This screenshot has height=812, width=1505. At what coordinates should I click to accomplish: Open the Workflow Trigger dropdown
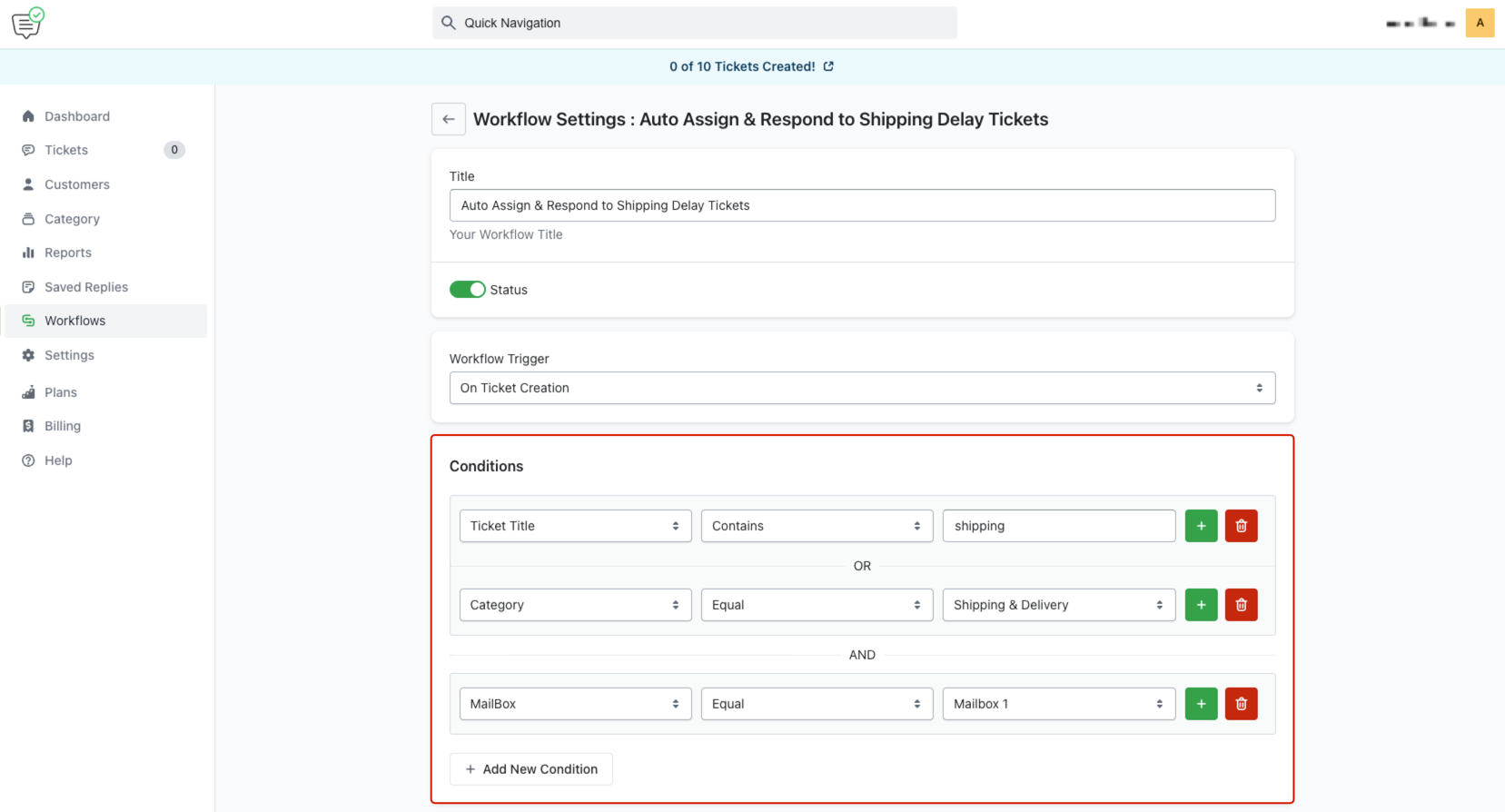pos(861,388)
